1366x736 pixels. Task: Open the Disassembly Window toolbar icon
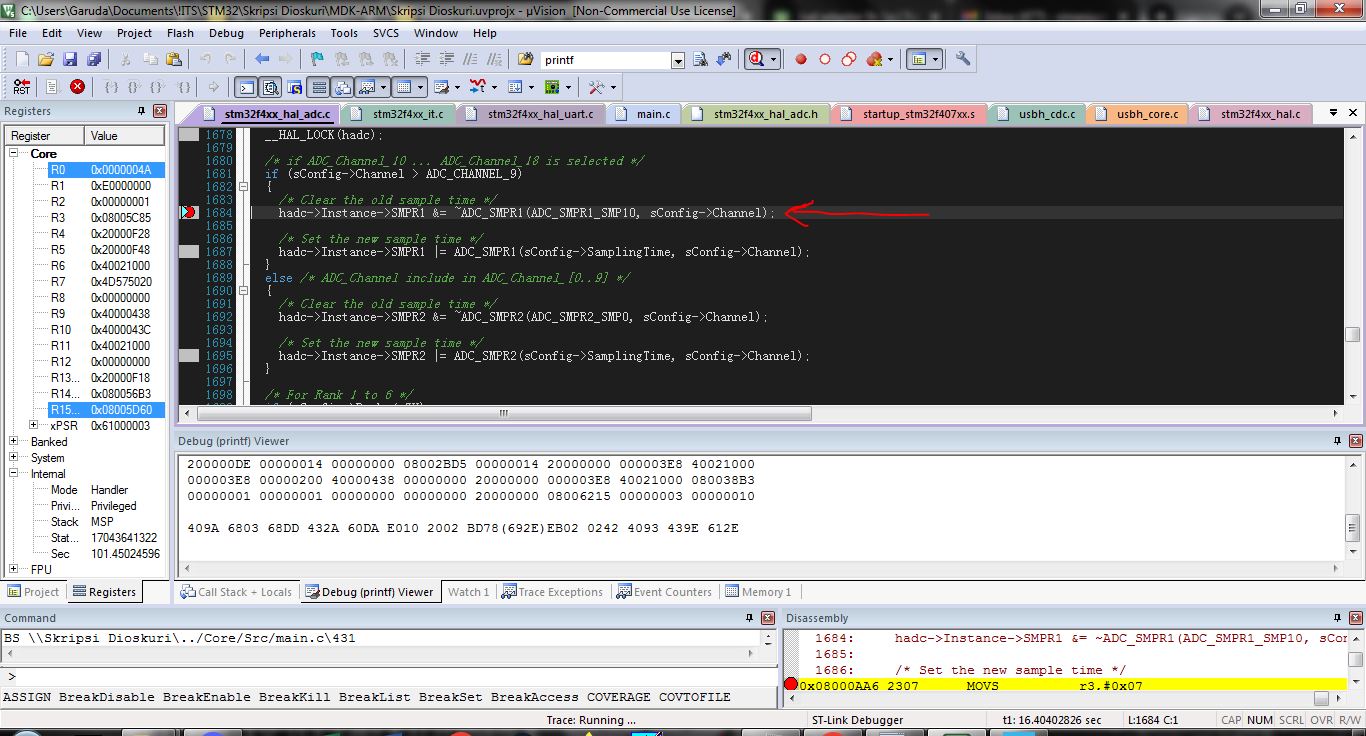click(269, 86)
